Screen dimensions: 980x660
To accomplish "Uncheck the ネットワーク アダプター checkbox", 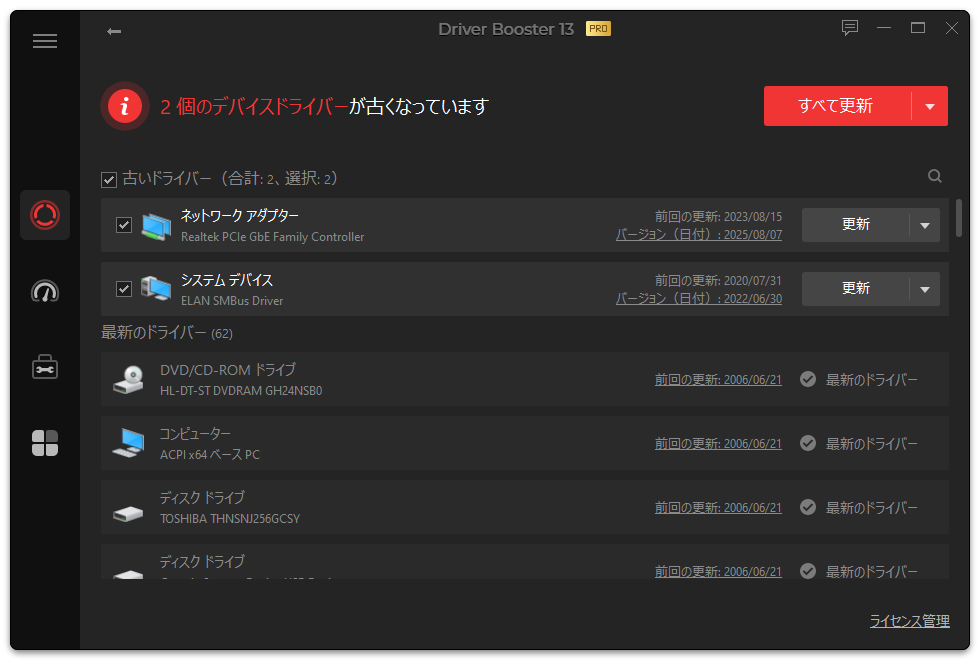I will [124, 225].
